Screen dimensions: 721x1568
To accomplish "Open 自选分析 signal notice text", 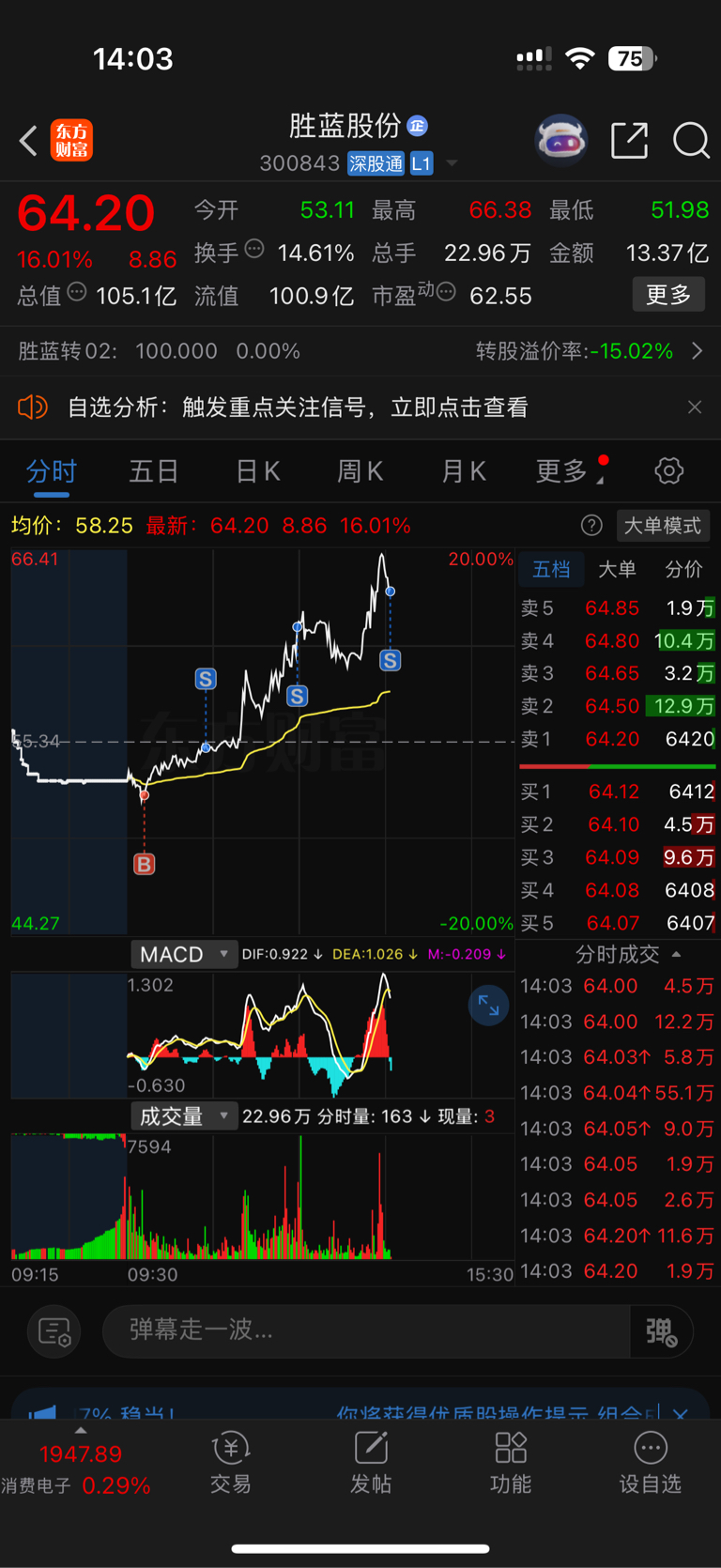I will [298, 407].
